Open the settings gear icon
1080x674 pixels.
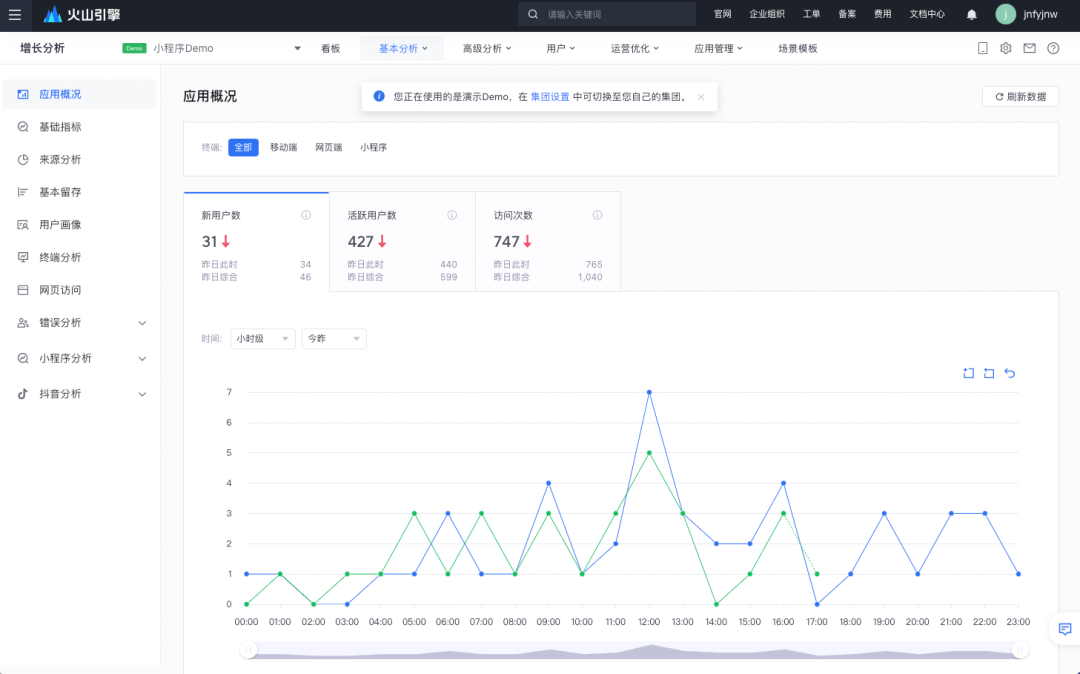(1006, 48)
